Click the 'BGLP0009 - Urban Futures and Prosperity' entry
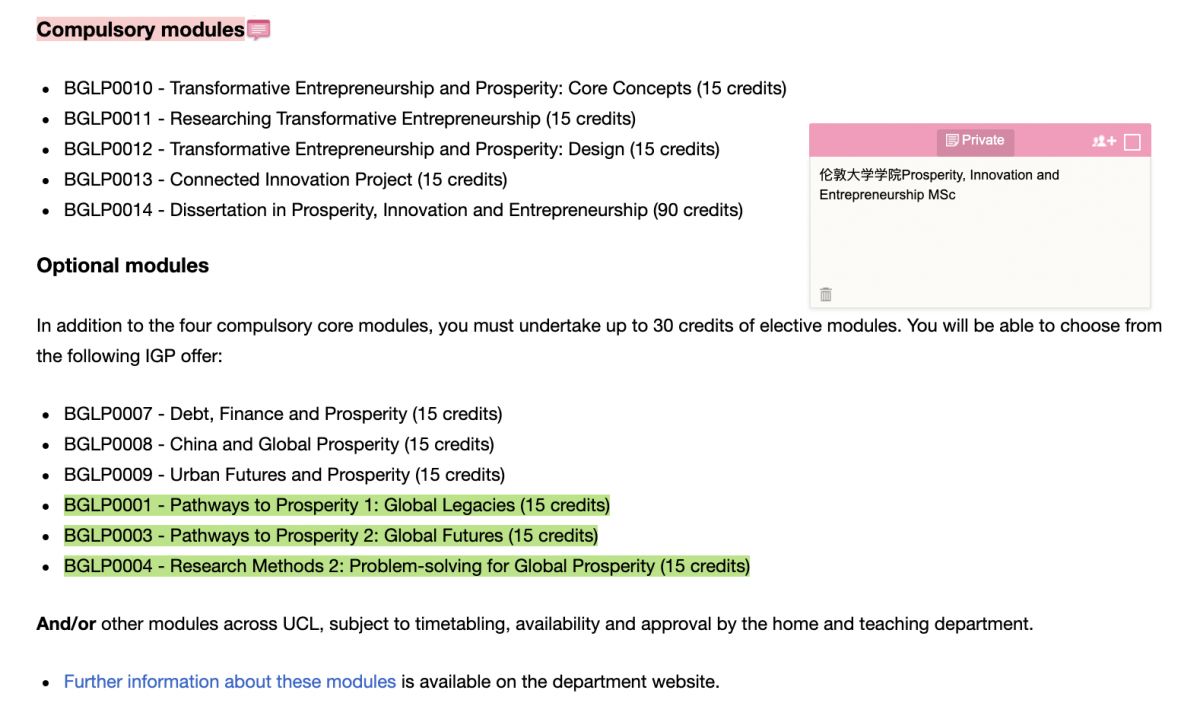 tap(284, 475)
